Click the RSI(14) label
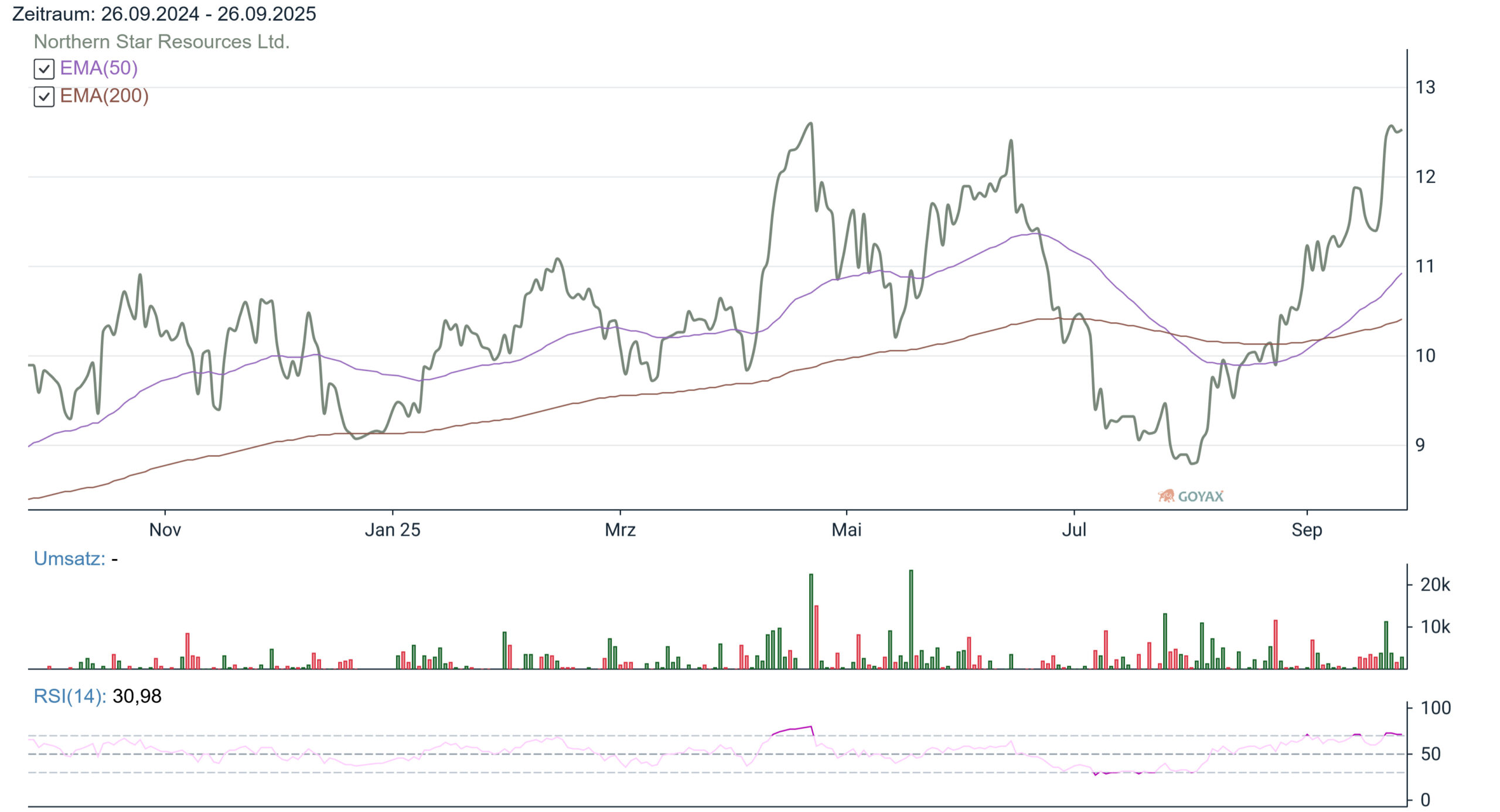Image resolution: width=1500 pixels, height=812 pixels. tap(70, 696)
